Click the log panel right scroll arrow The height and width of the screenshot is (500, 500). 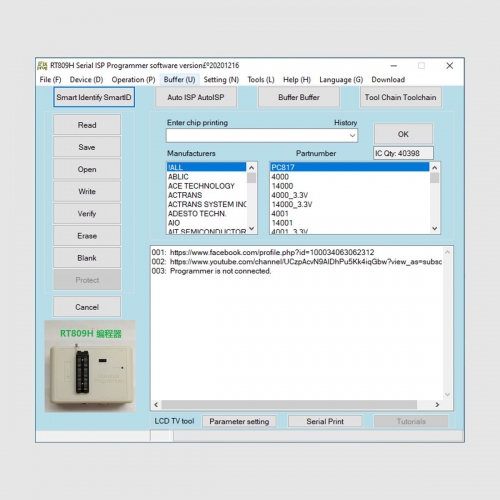437,405
